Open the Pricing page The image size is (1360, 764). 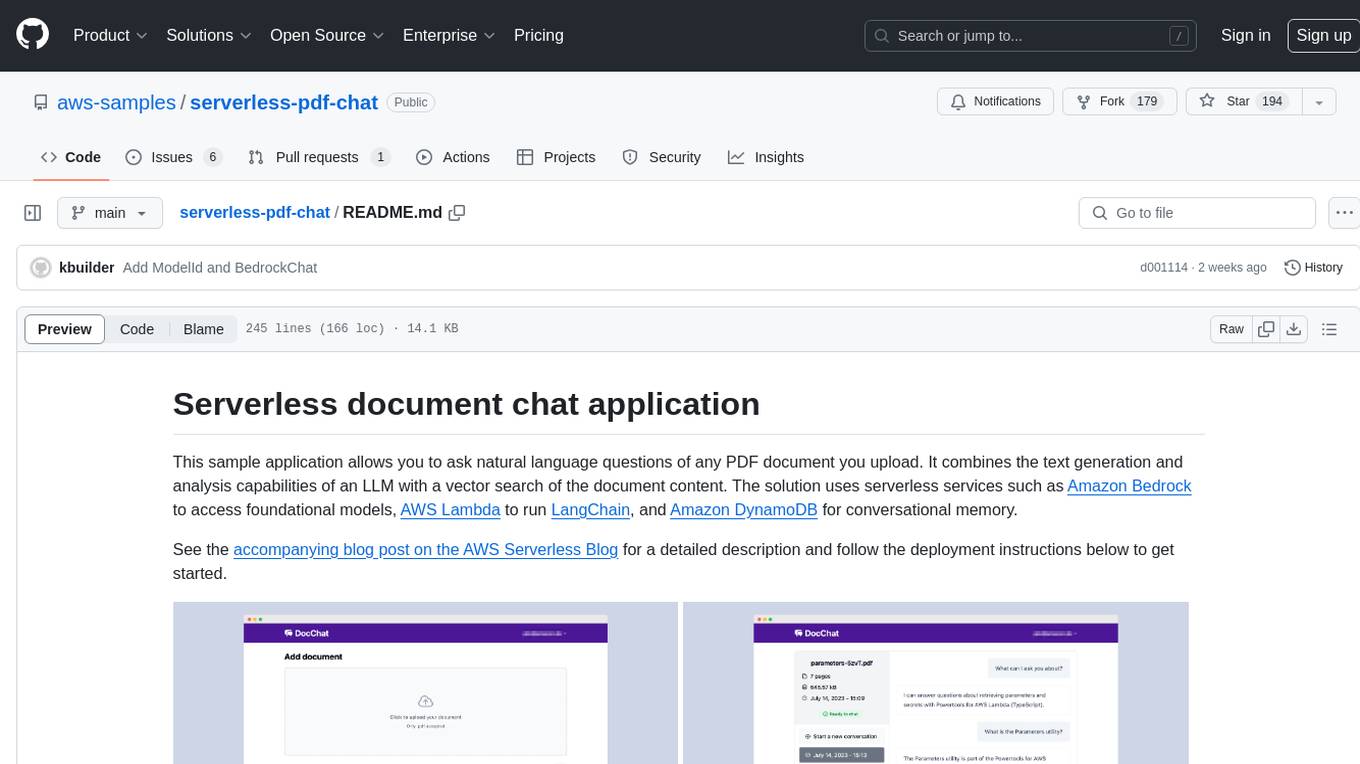[x=539, y=35]
